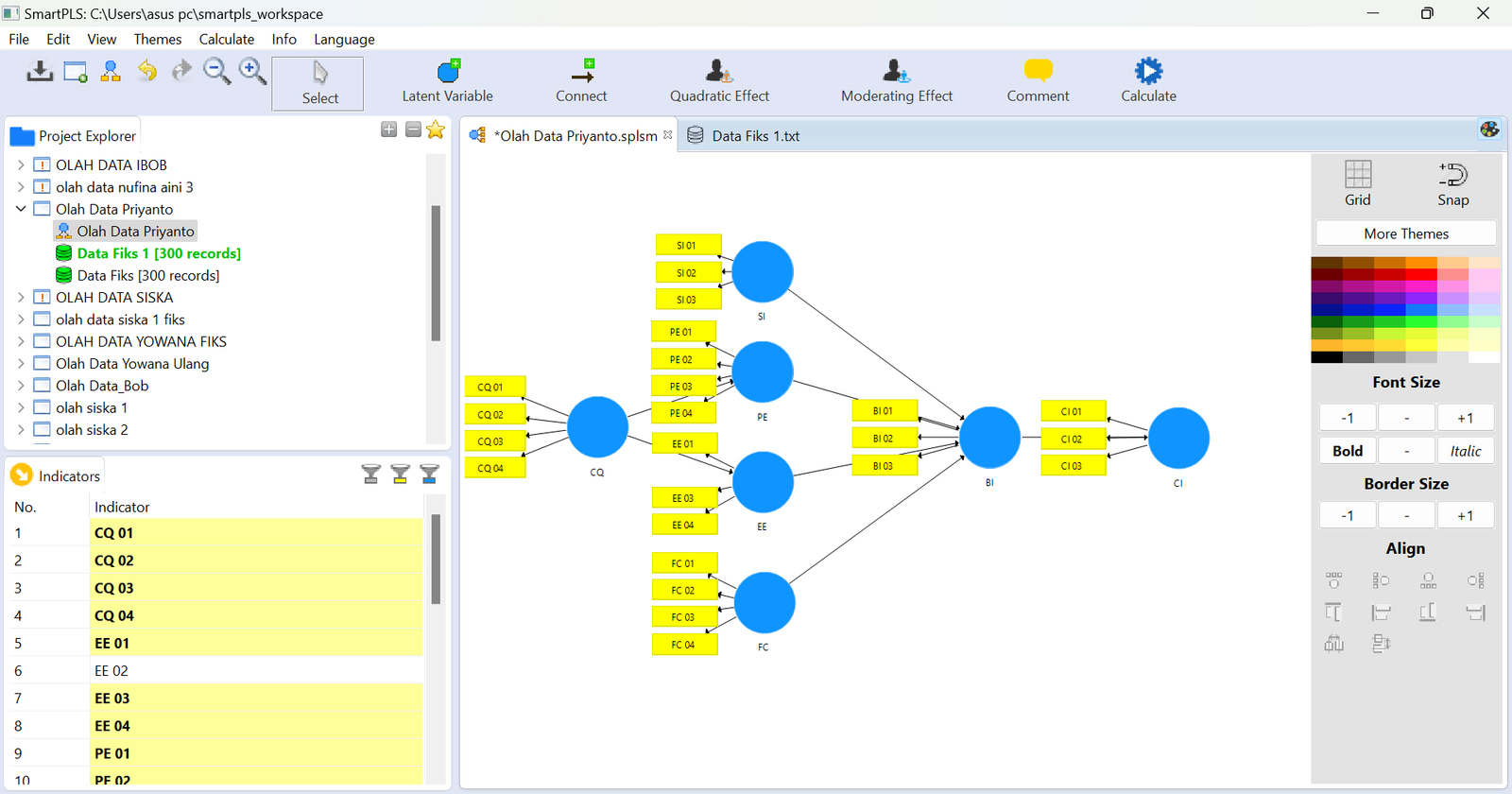Switch to the Data Fiks 1.txt tab
This screenshot has width=1512, height=794.
[x=754, y=136]
